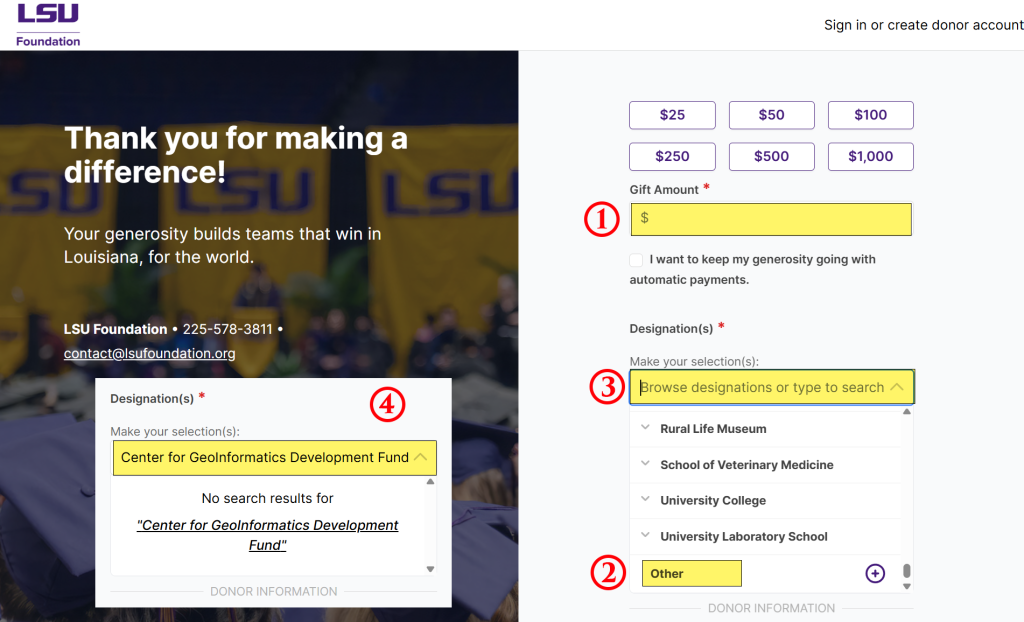Choose the $25 gift amount
Image resolution: width=1024 pixels, height=622 pixels.
pyautogui.click(x=672, y=115)
